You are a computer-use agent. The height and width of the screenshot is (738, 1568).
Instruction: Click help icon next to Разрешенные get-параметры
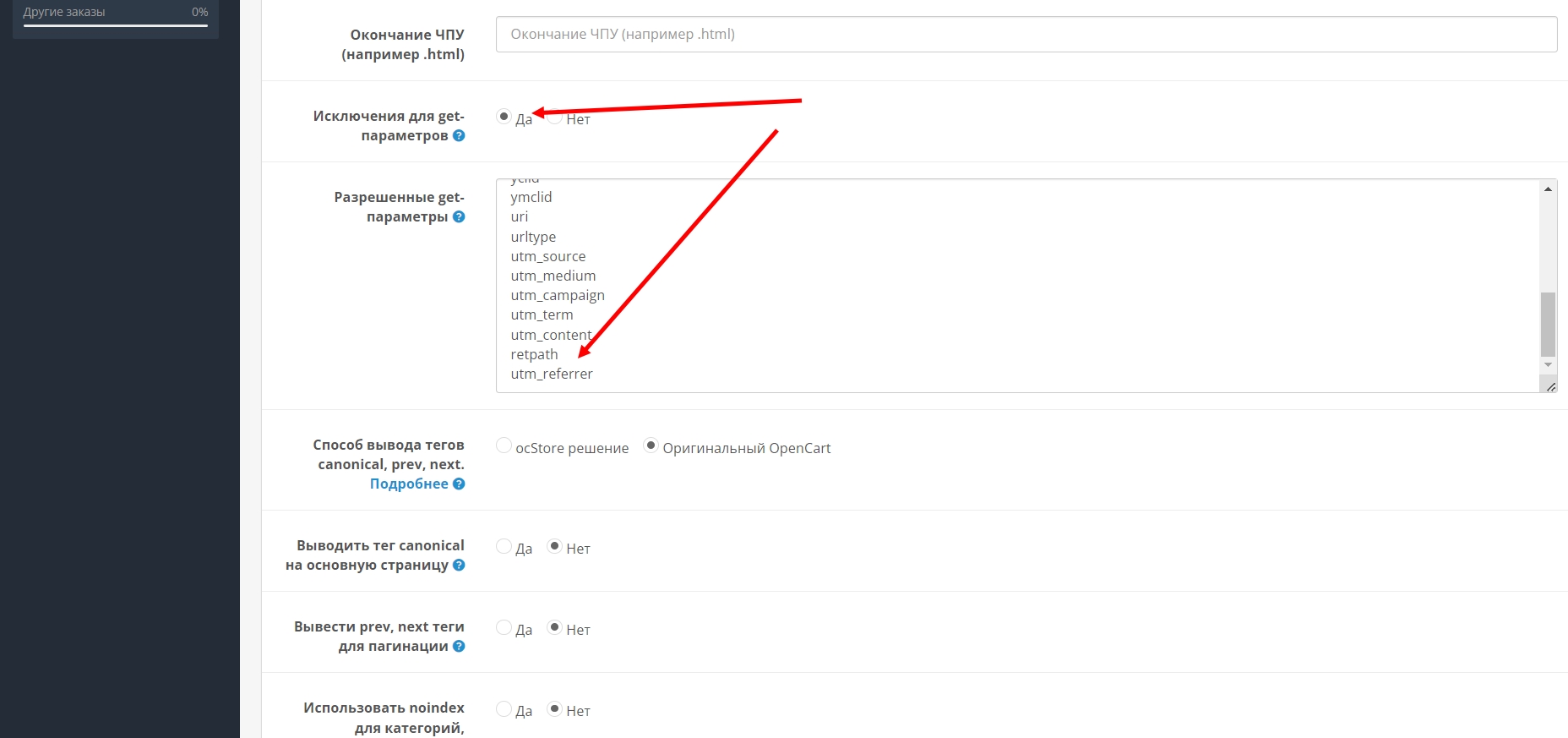click(459, 217)
